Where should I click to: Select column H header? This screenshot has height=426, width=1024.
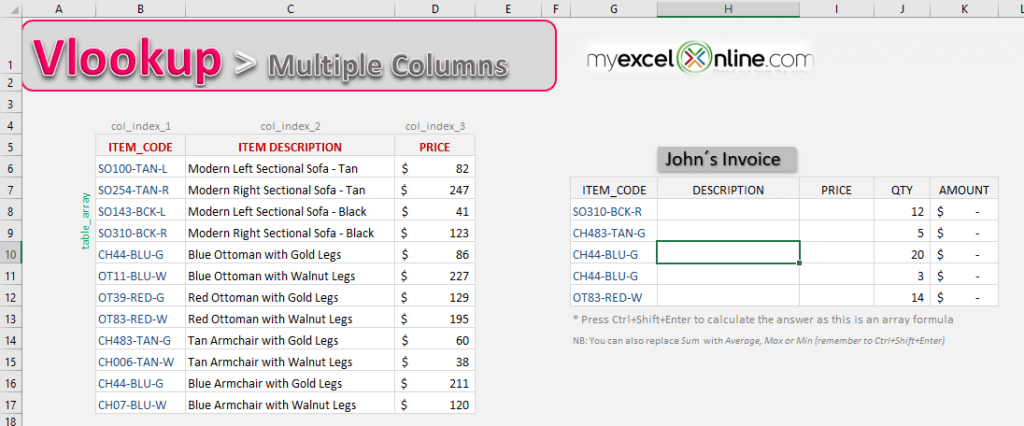(x=727, y=9)
